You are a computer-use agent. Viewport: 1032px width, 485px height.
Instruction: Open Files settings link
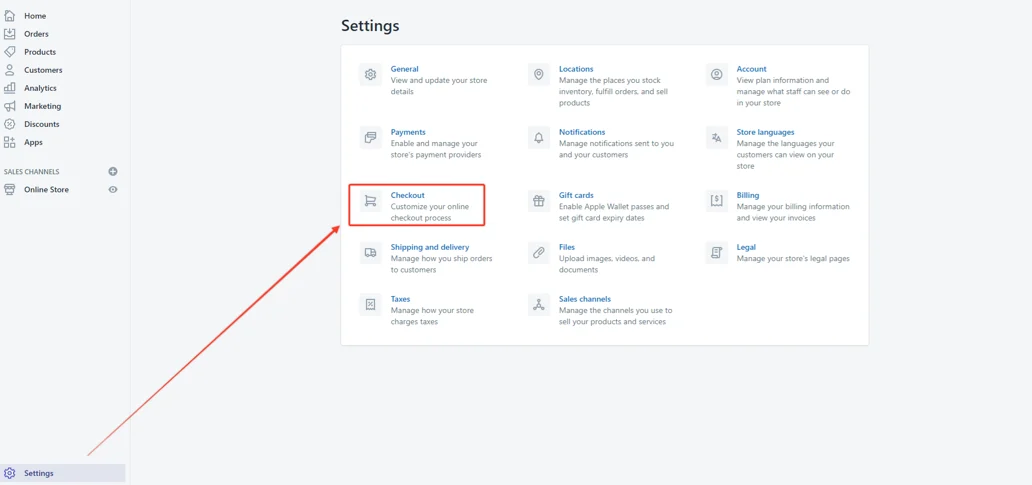567,247
